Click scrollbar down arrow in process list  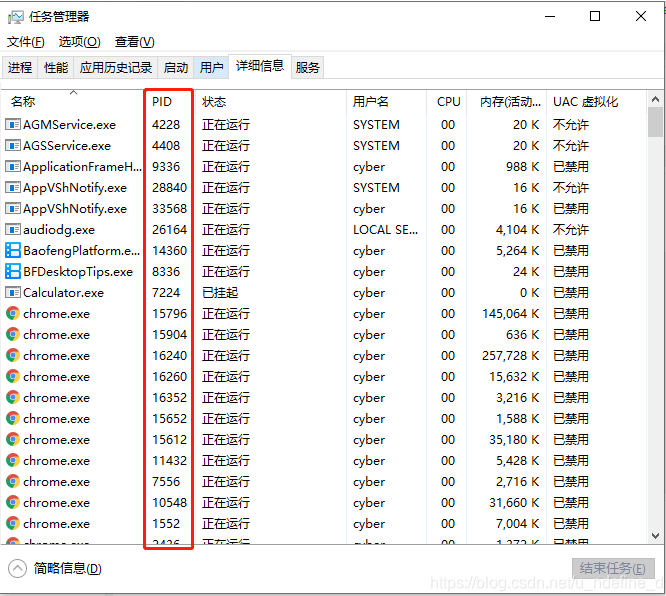click(655, 536)
